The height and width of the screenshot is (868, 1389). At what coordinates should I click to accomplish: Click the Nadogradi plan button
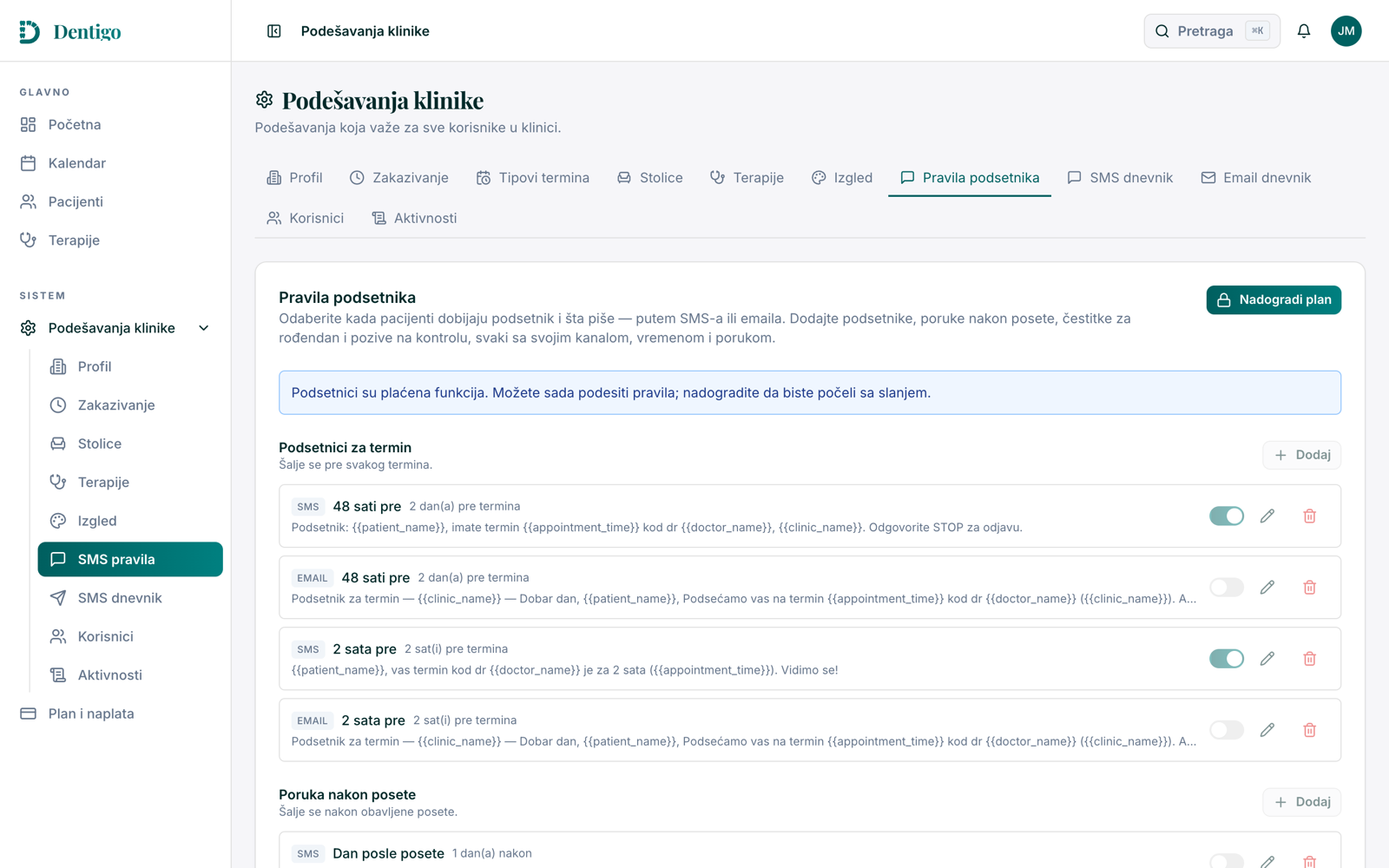(x=1274, y=300)
